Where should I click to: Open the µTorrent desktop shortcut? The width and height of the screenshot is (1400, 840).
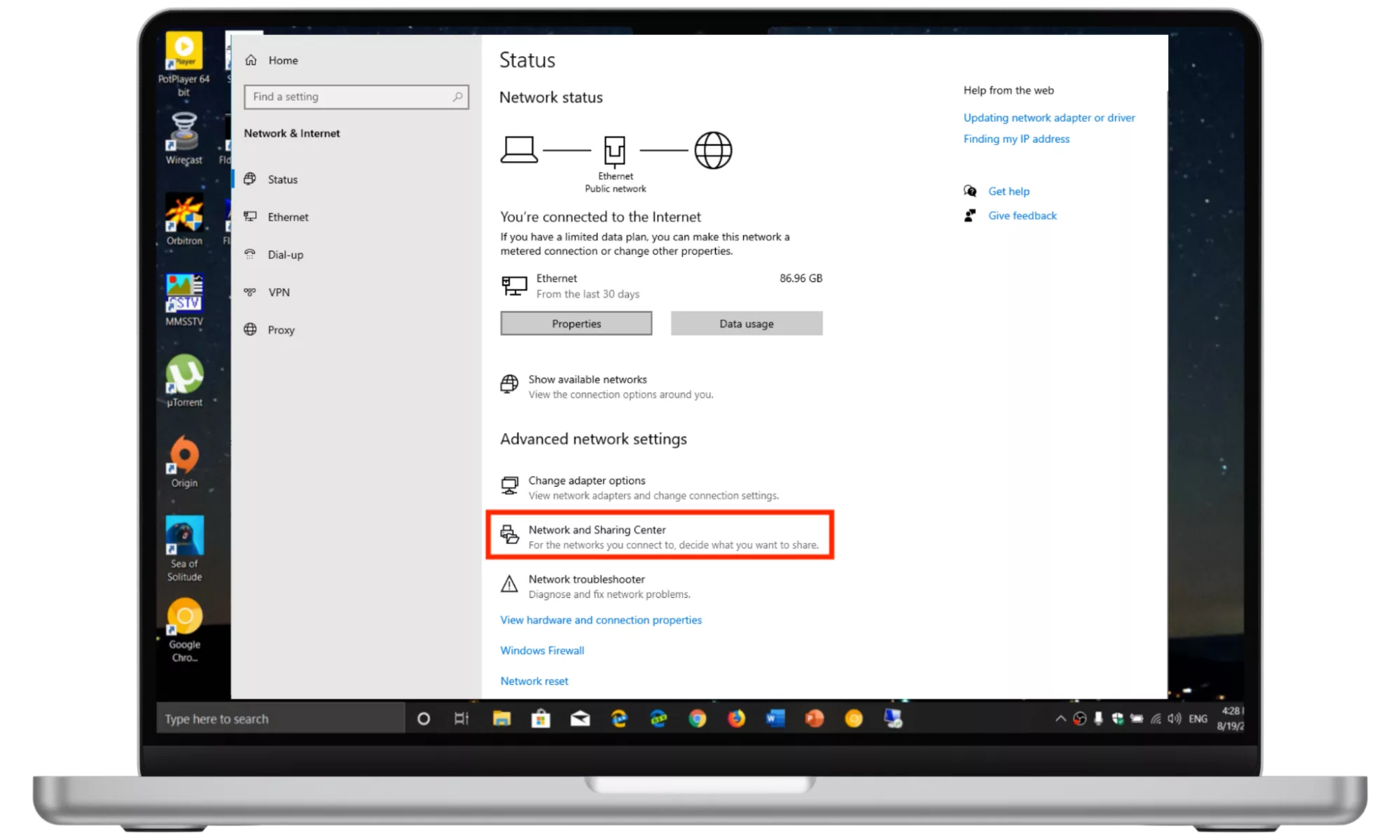pyautogui.click(x=184, y=381)
